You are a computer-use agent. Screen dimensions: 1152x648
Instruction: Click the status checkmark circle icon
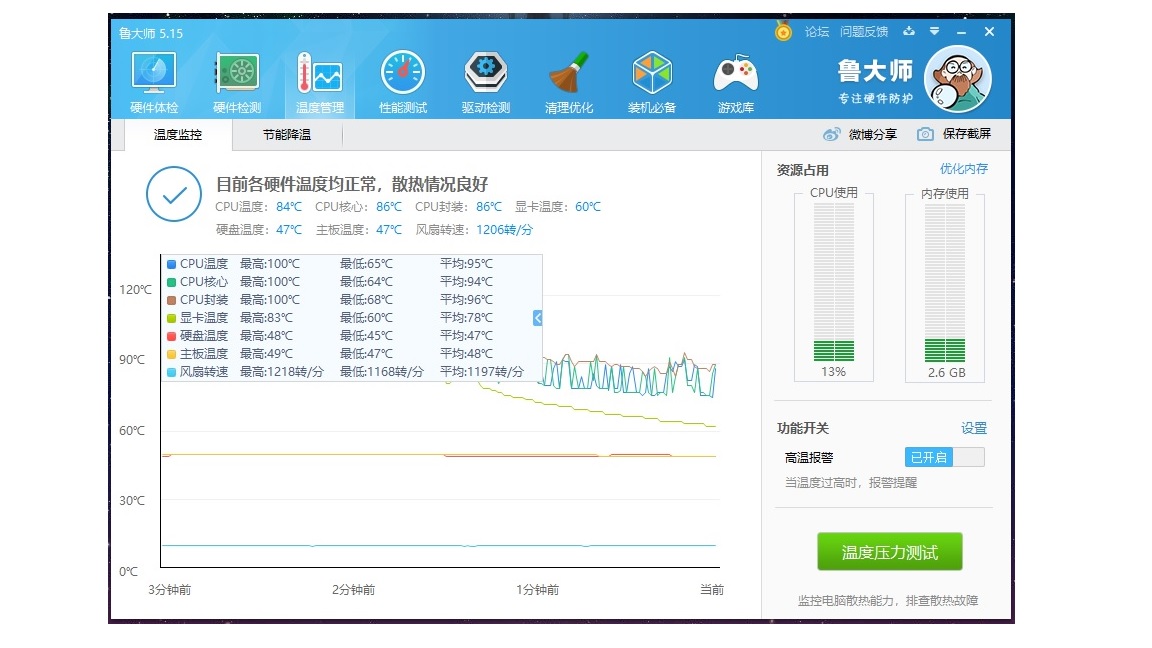[174, 195]
